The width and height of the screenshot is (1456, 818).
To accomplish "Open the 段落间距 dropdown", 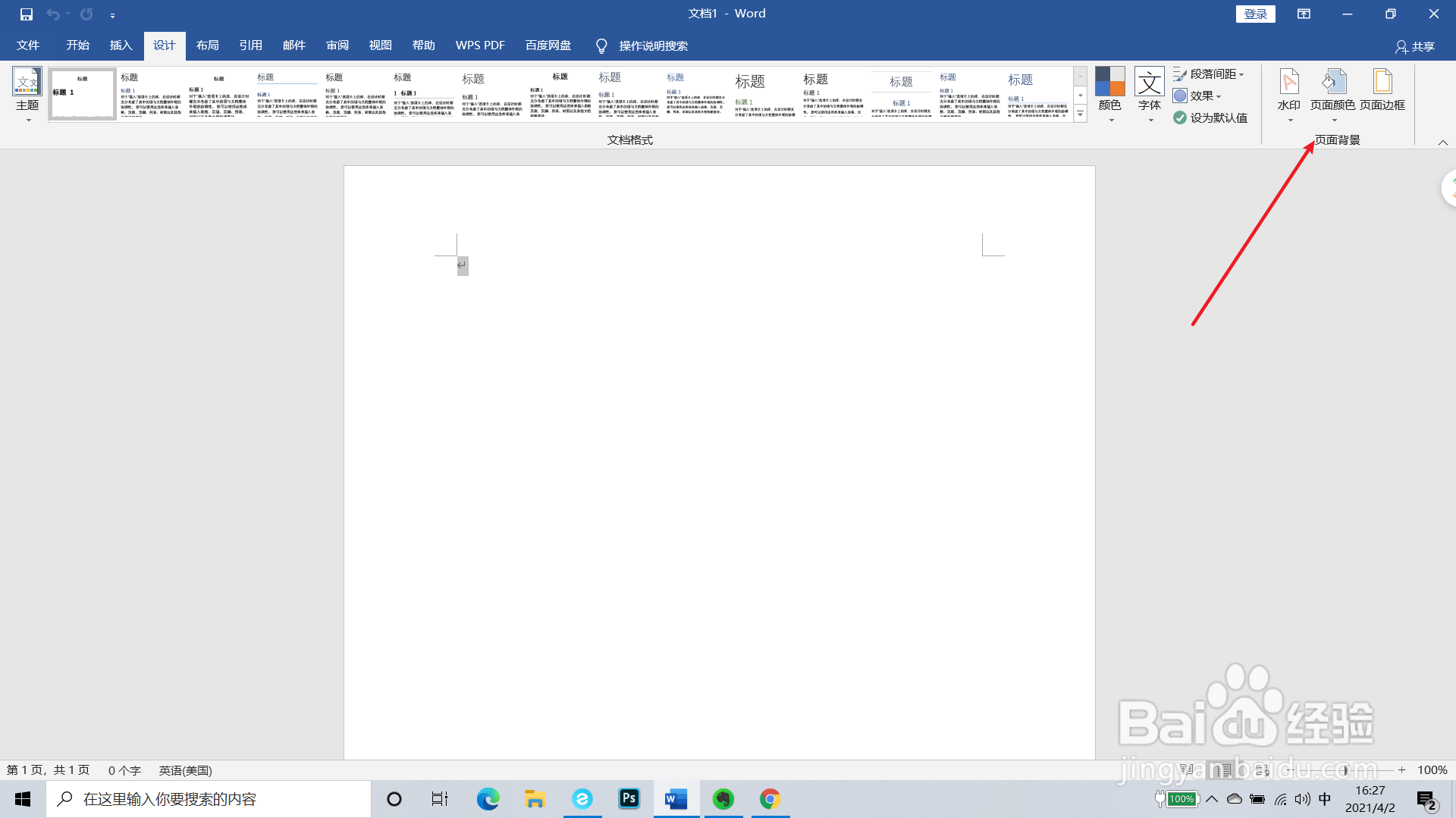I will pyautogui.click(x=1209, y=74).
